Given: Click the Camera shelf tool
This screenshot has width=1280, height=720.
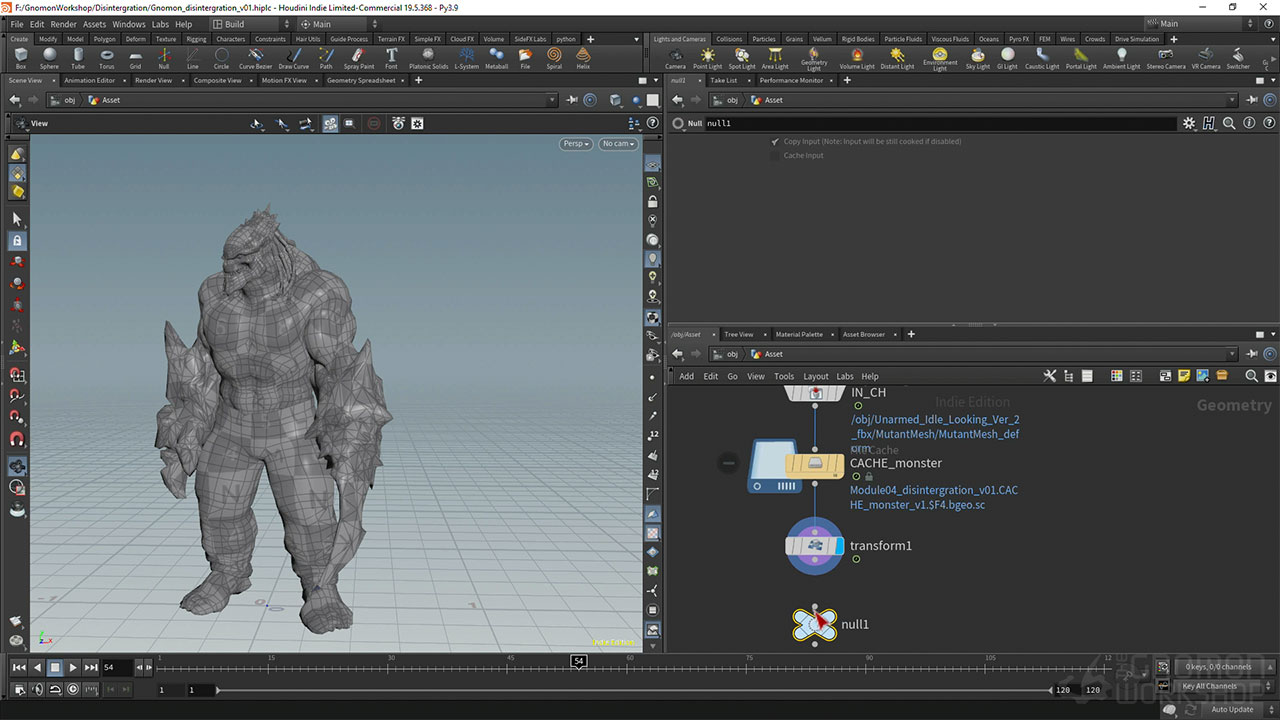Looking at the screenshot, I should click(675, 58).
